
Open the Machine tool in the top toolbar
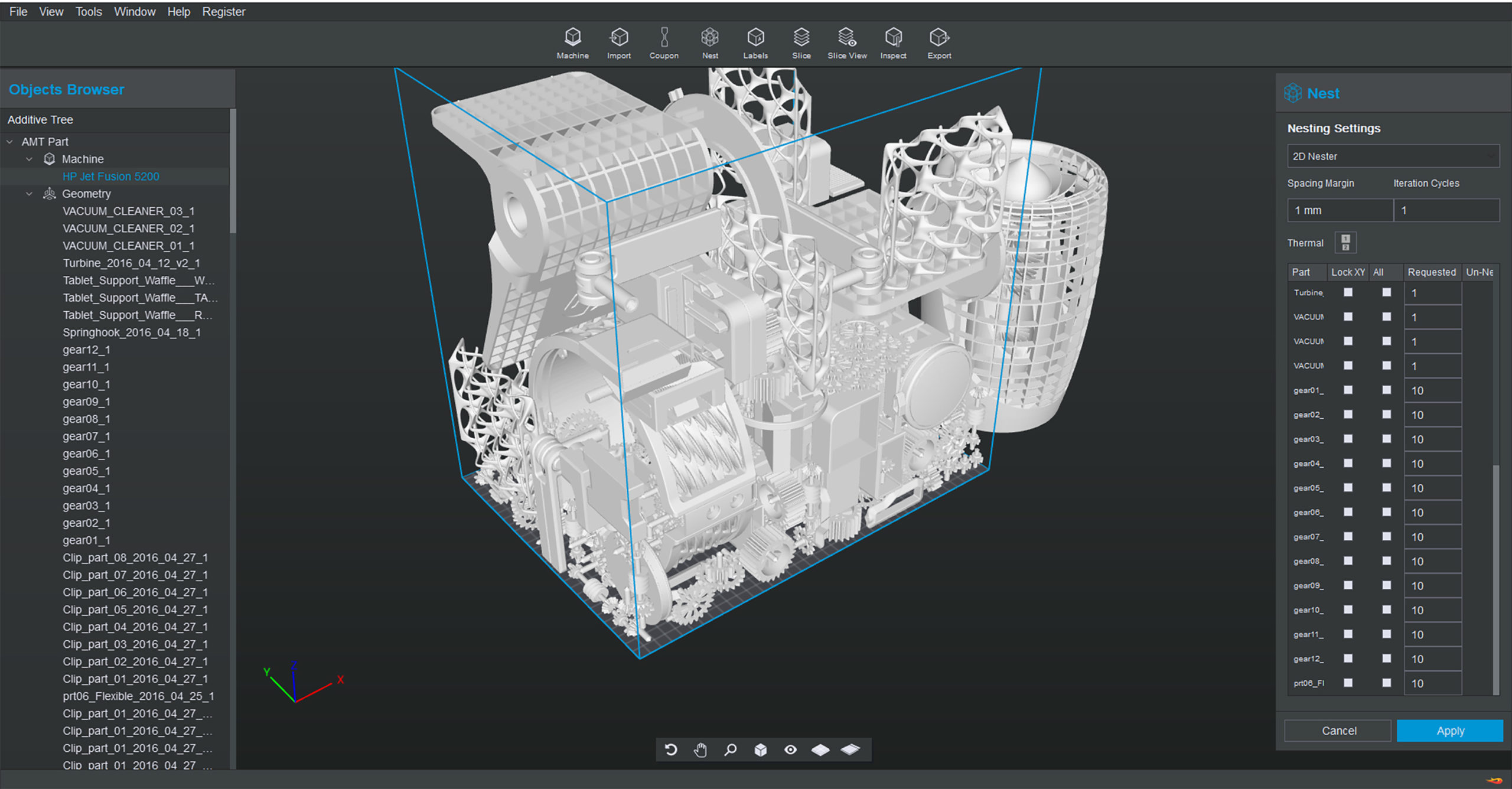click(572, 43)
